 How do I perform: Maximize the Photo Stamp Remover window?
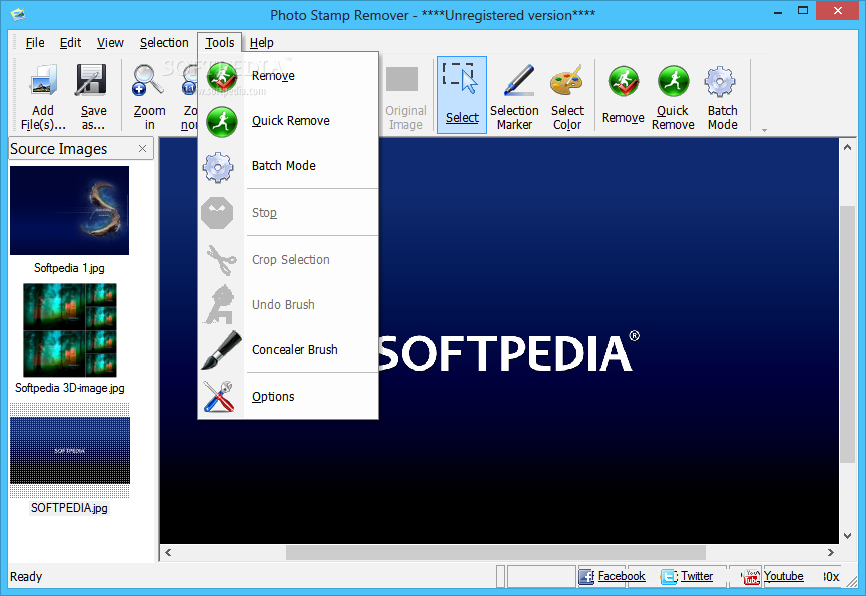(x=803, y=10)
